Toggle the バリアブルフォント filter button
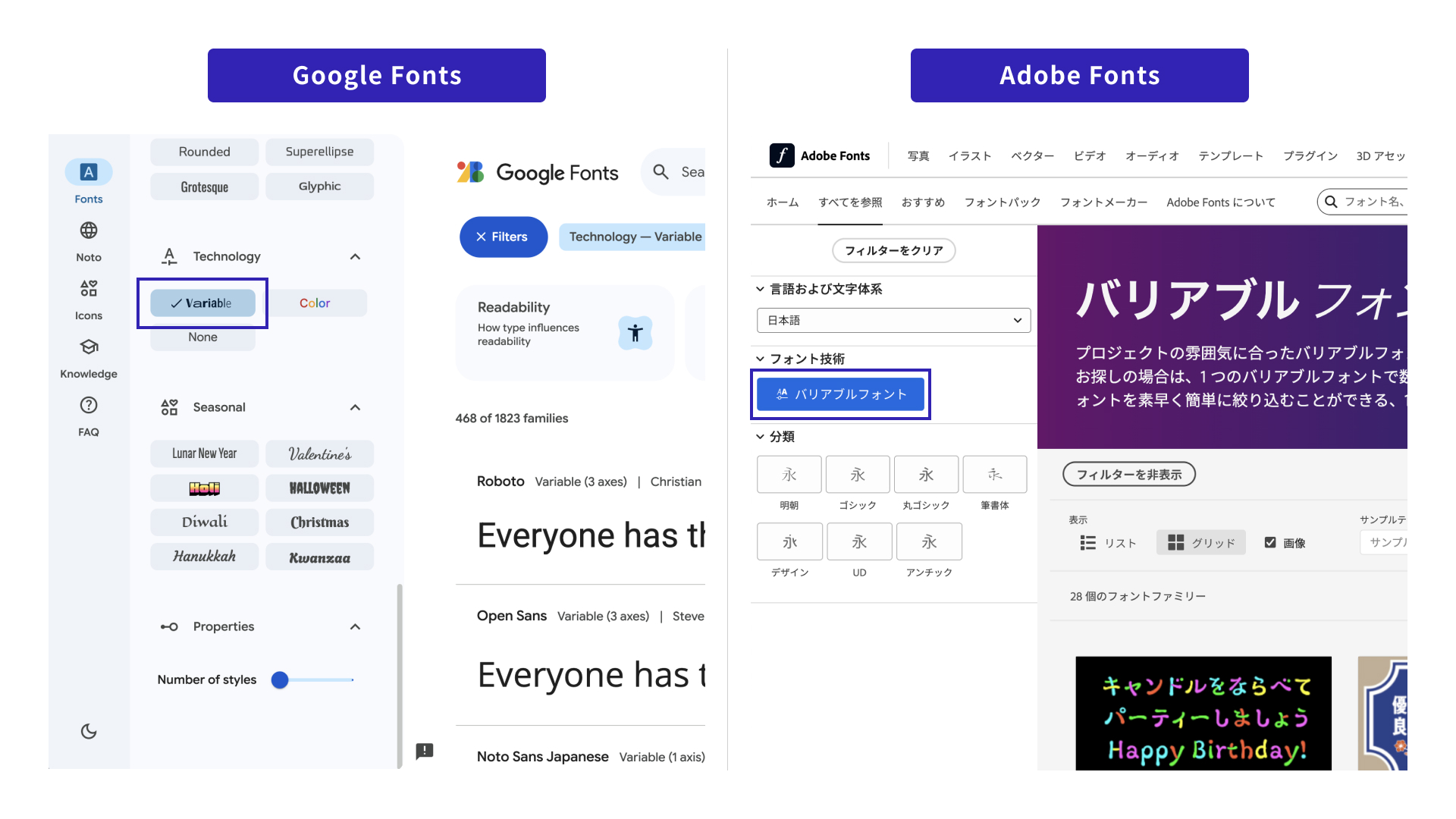 (840, 394)
